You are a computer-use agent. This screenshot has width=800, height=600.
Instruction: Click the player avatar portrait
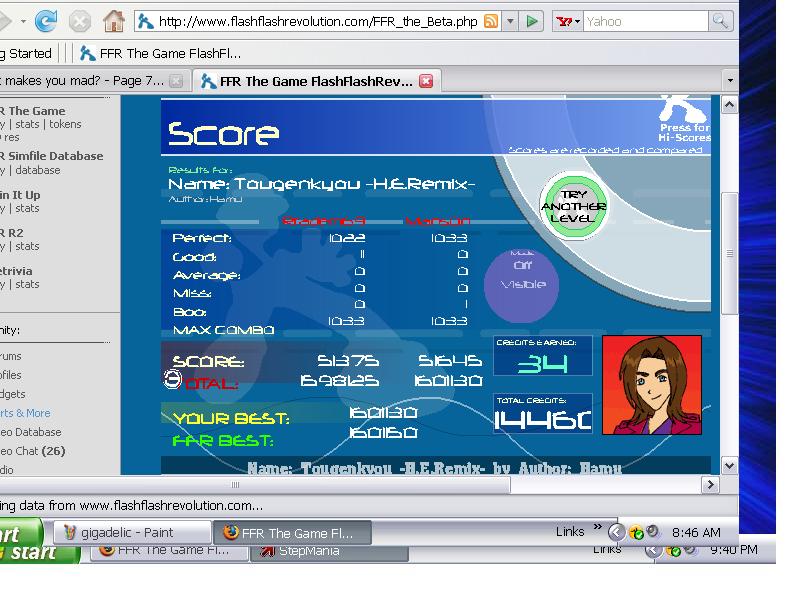(x=652, y=385)
